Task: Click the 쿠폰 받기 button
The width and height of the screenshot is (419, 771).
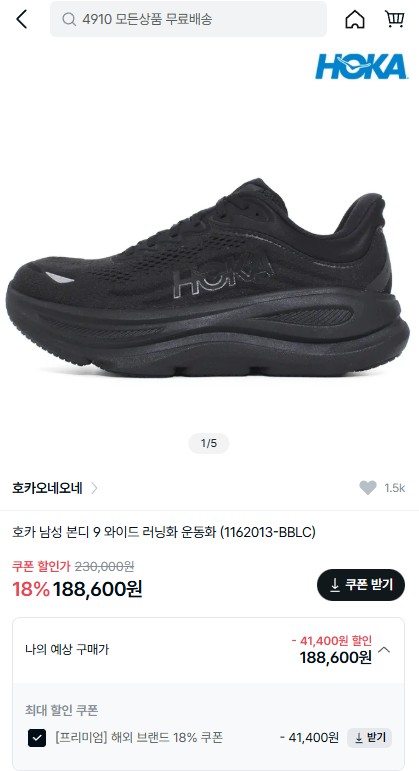Action: 361,585
